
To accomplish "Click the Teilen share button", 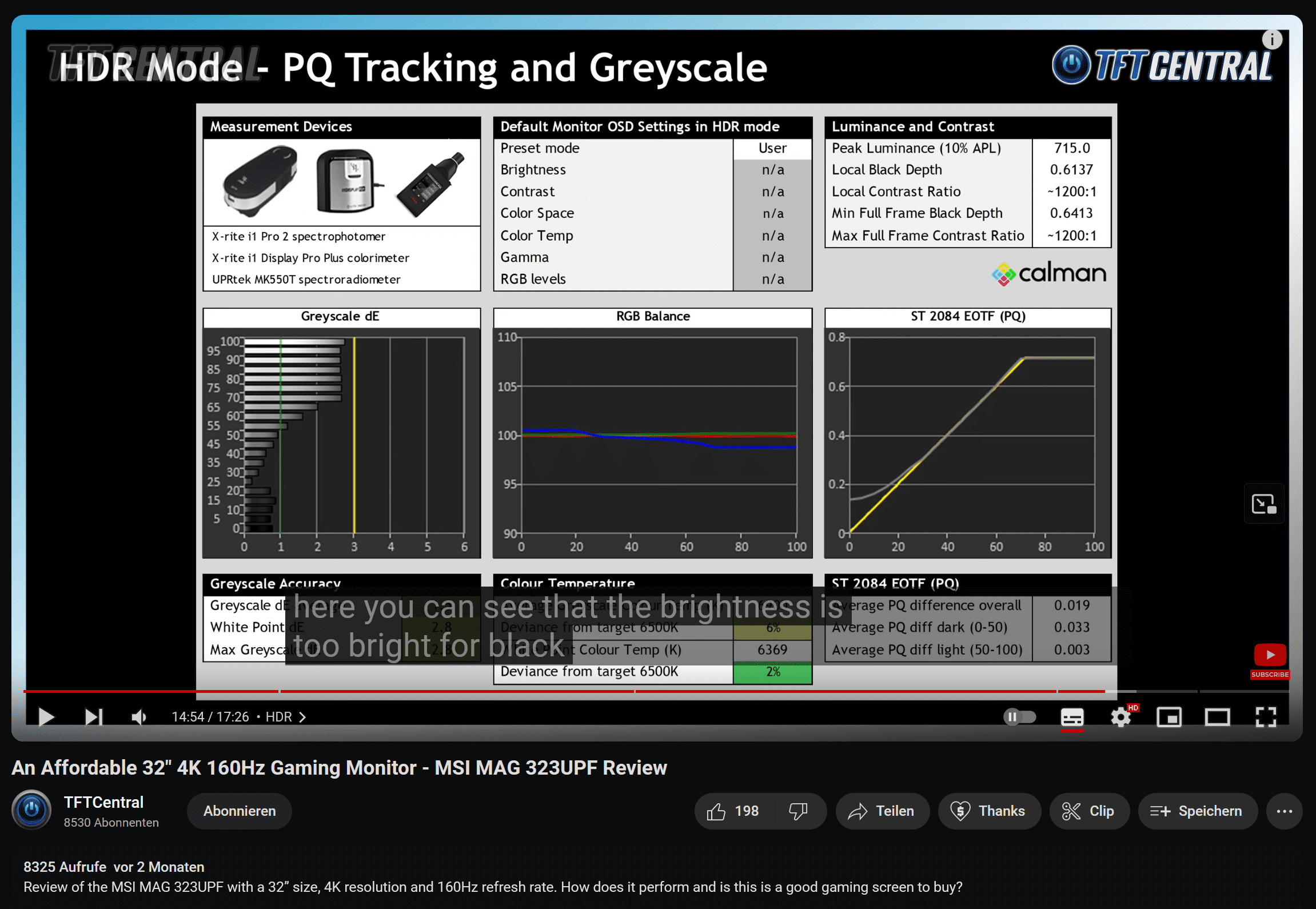I will (882, 811).
